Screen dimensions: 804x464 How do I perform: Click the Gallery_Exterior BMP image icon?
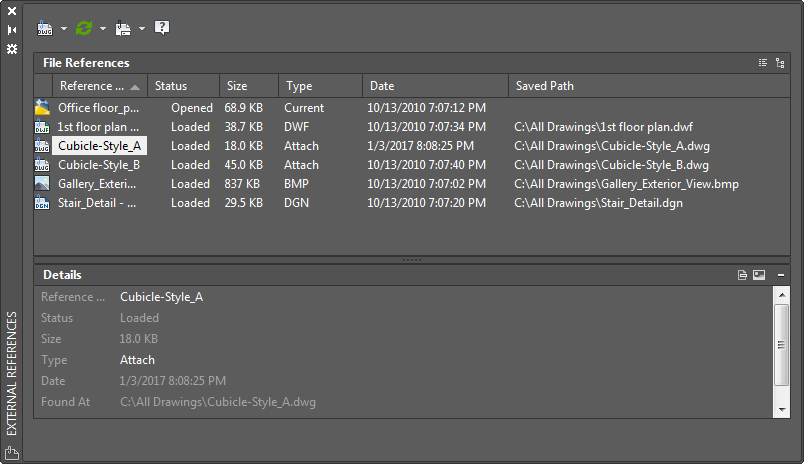[x=42, y=184]
